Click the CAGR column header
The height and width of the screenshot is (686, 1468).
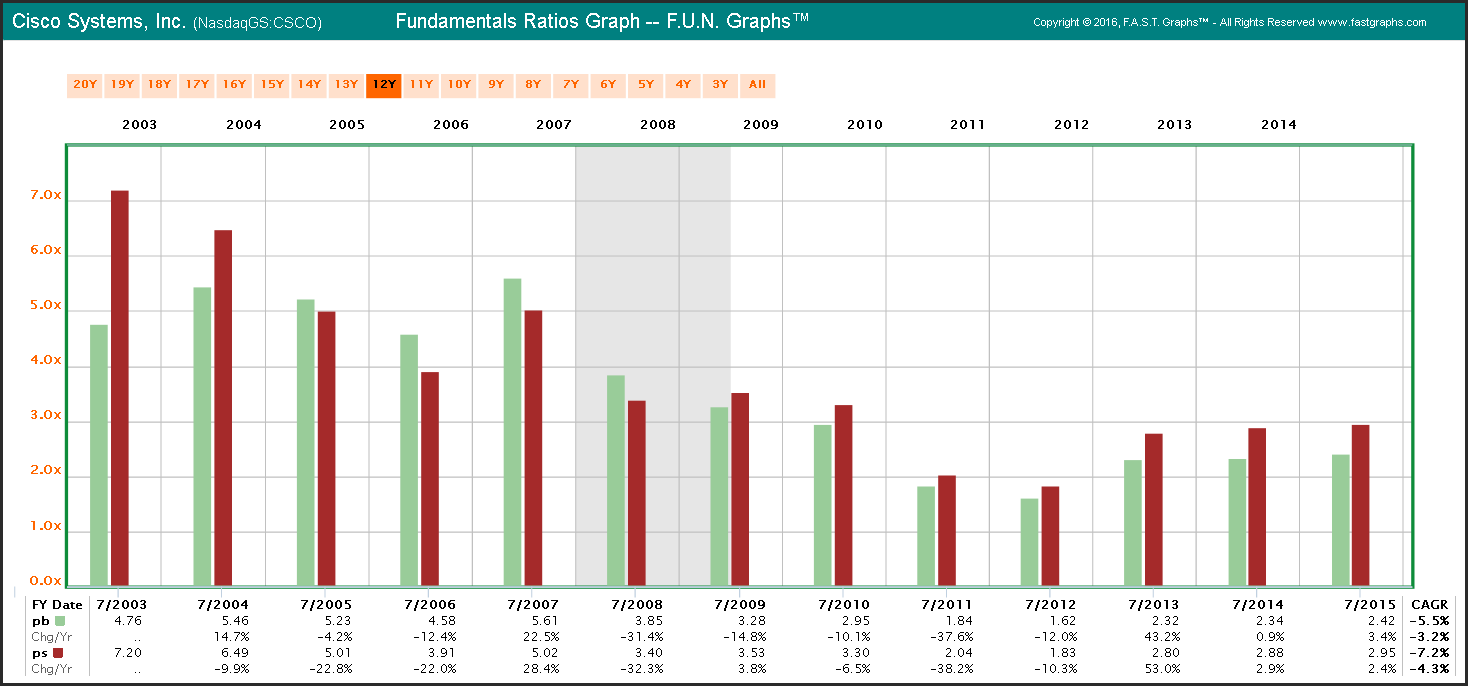[1427, 604]
